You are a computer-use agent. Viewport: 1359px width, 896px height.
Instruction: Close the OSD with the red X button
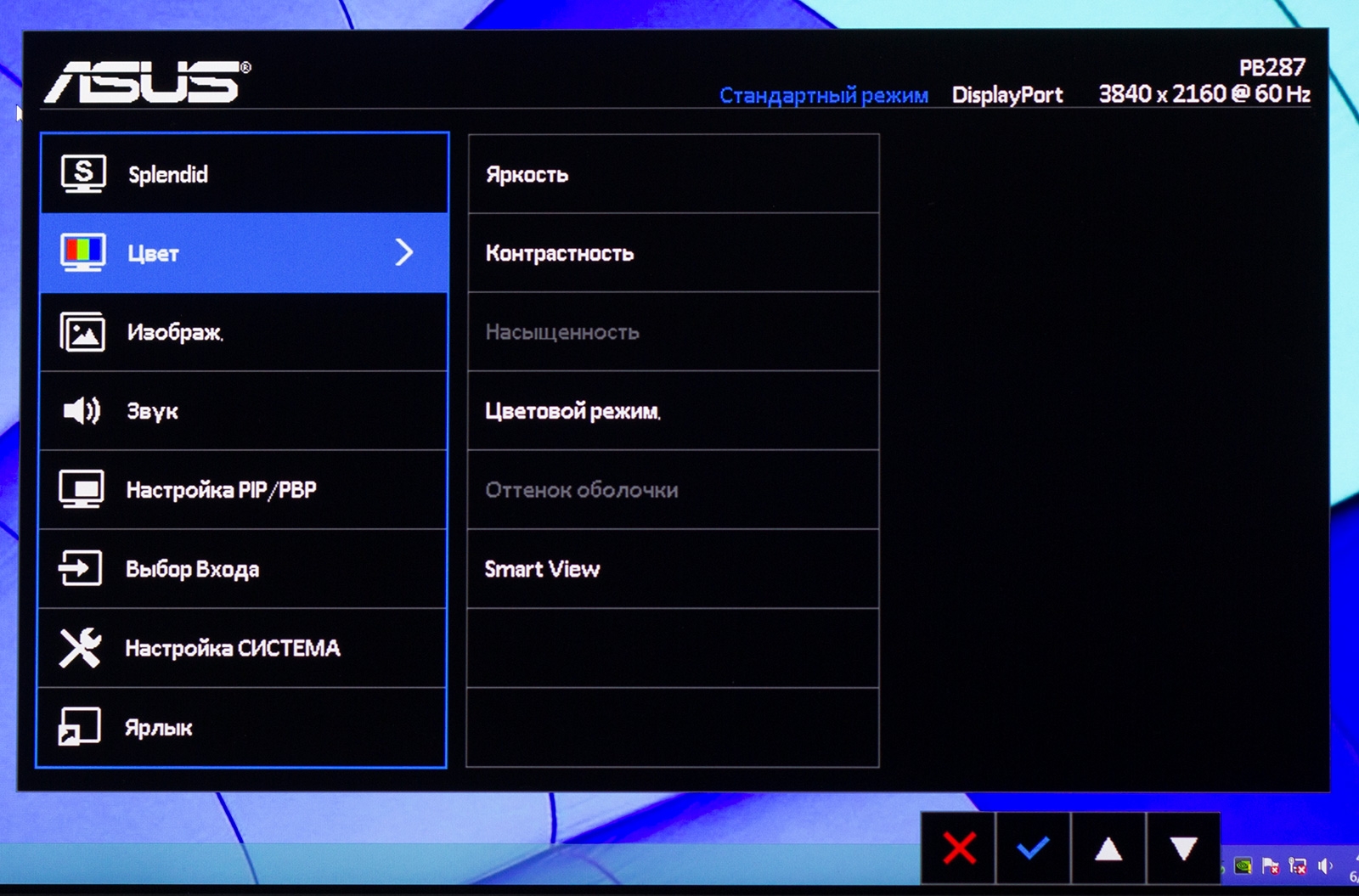(x=960, y=848)
